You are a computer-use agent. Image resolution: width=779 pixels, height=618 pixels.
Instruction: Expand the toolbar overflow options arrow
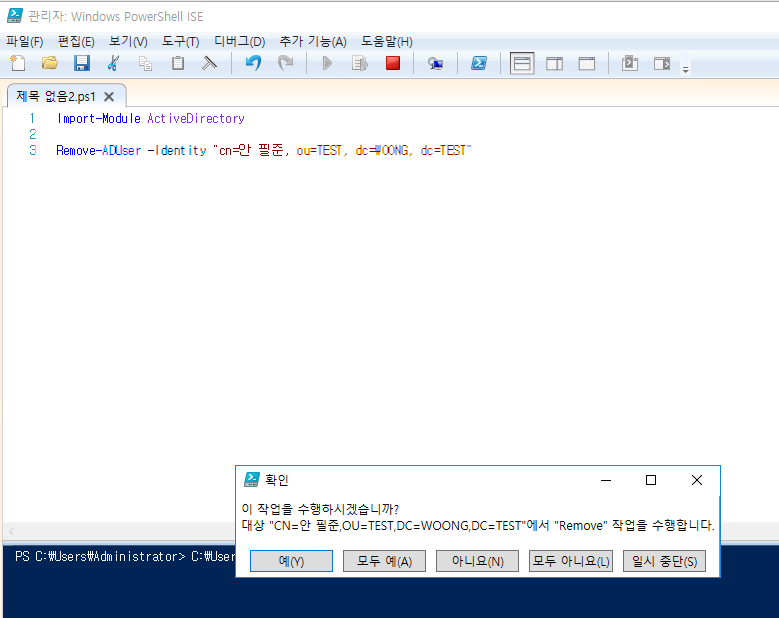(x=686, y=69)
